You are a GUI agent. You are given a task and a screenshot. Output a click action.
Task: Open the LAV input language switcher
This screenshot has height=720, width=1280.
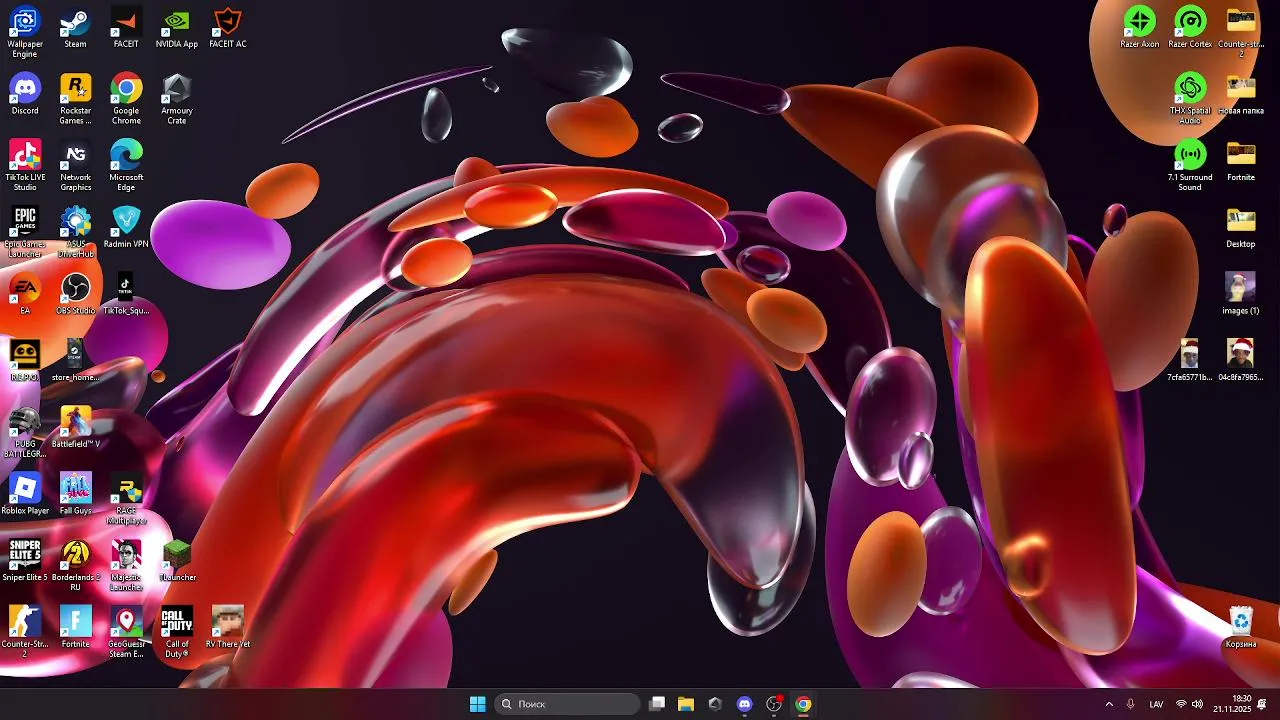coord(1156,704)
